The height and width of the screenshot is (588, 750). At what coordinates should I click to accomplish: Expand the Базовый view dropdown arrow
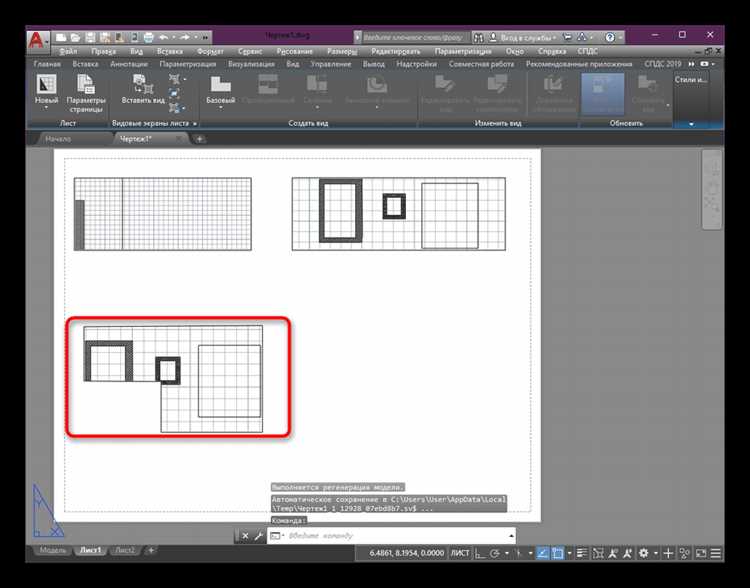(221, 108)
